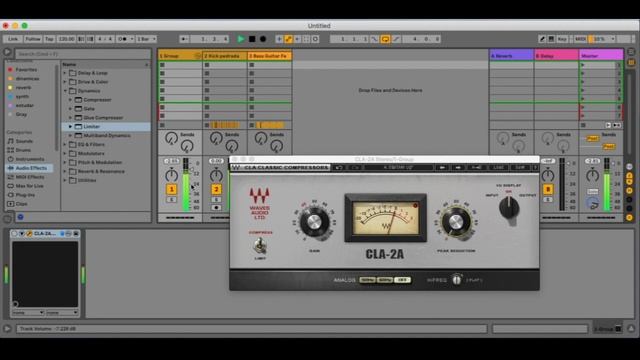Set Analog to Off in CLA-2A
The width and height of the screenshot is (640, 360).
point(402,280)
